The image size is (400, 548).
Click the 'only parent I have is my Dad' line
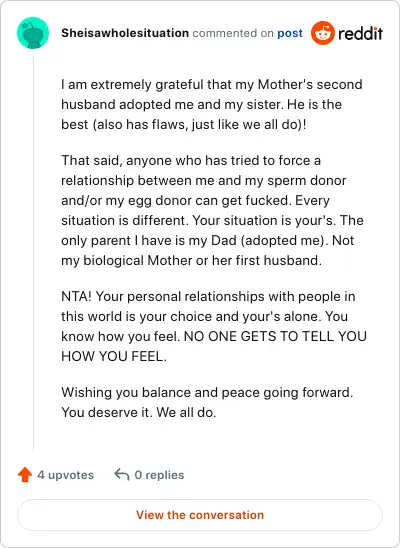pyautogui.click(x=208, y=240)
